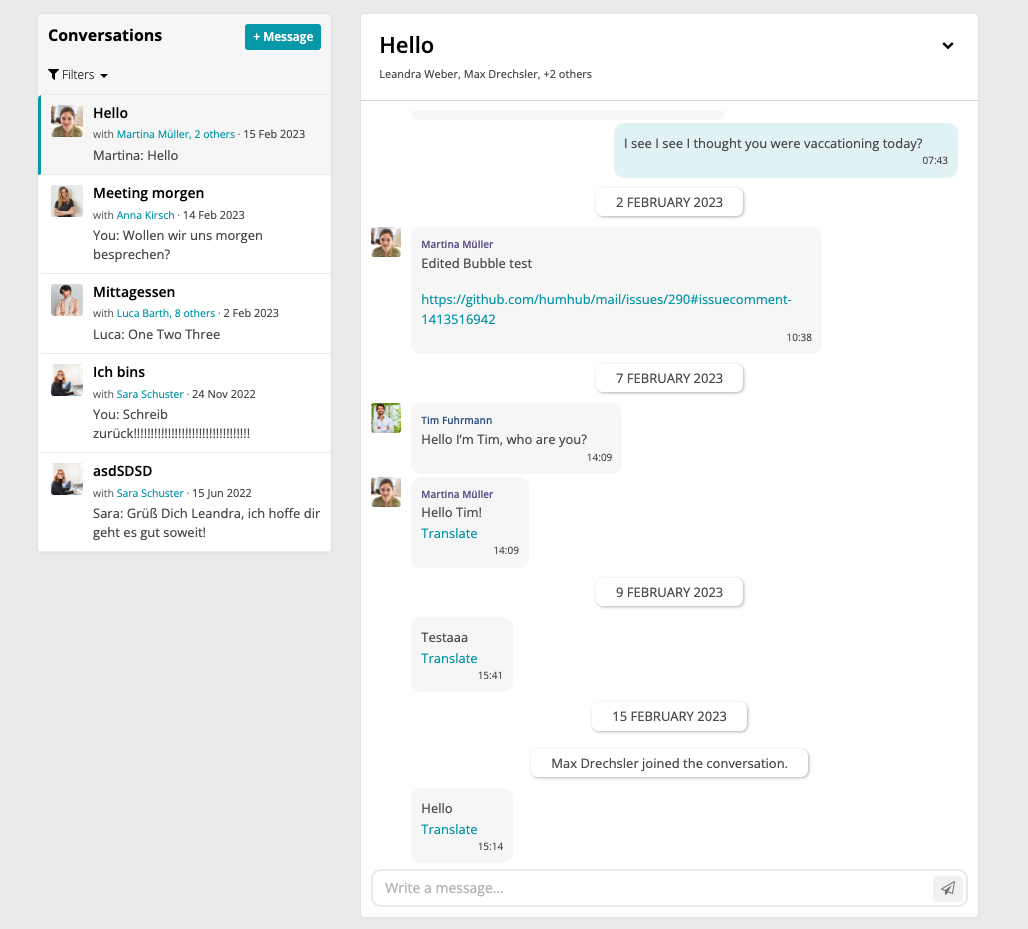Click 'Martina: Hello' preview text
Image resolution: width=1028 pixels, height=929 pixels.
[x=136, y=156]
